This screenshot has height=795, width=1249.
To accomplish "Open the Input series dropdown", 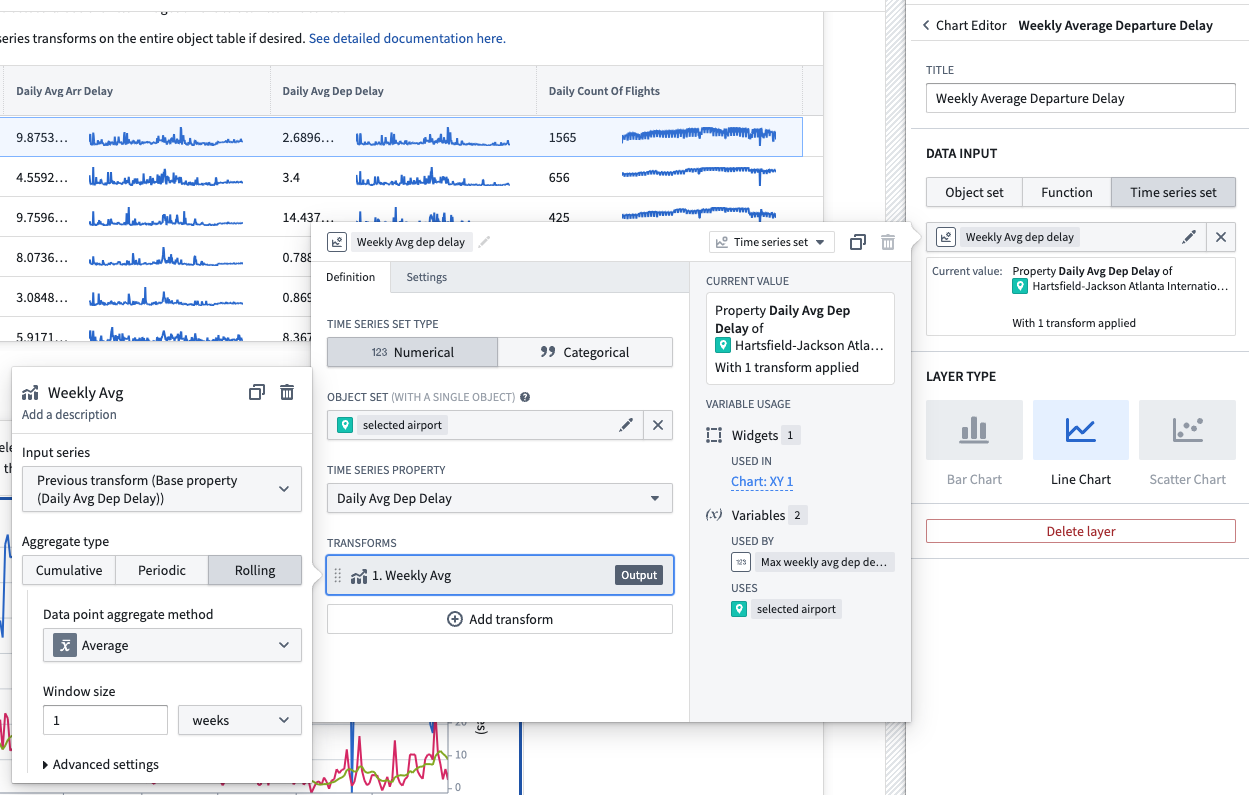I will click(x=162, y=489).
